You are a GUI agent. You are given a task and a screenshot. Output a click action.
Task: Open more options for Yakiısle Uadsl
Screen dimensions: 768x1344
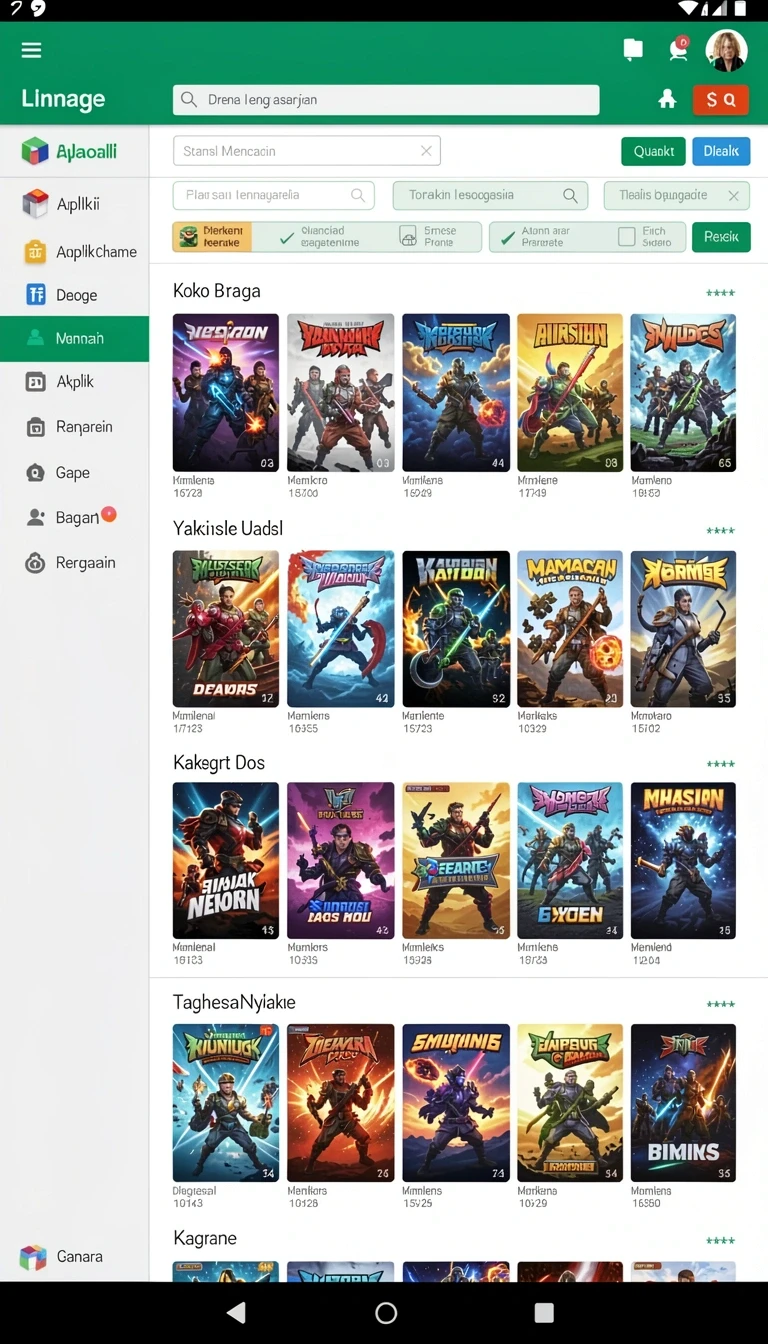click(720, 531)
